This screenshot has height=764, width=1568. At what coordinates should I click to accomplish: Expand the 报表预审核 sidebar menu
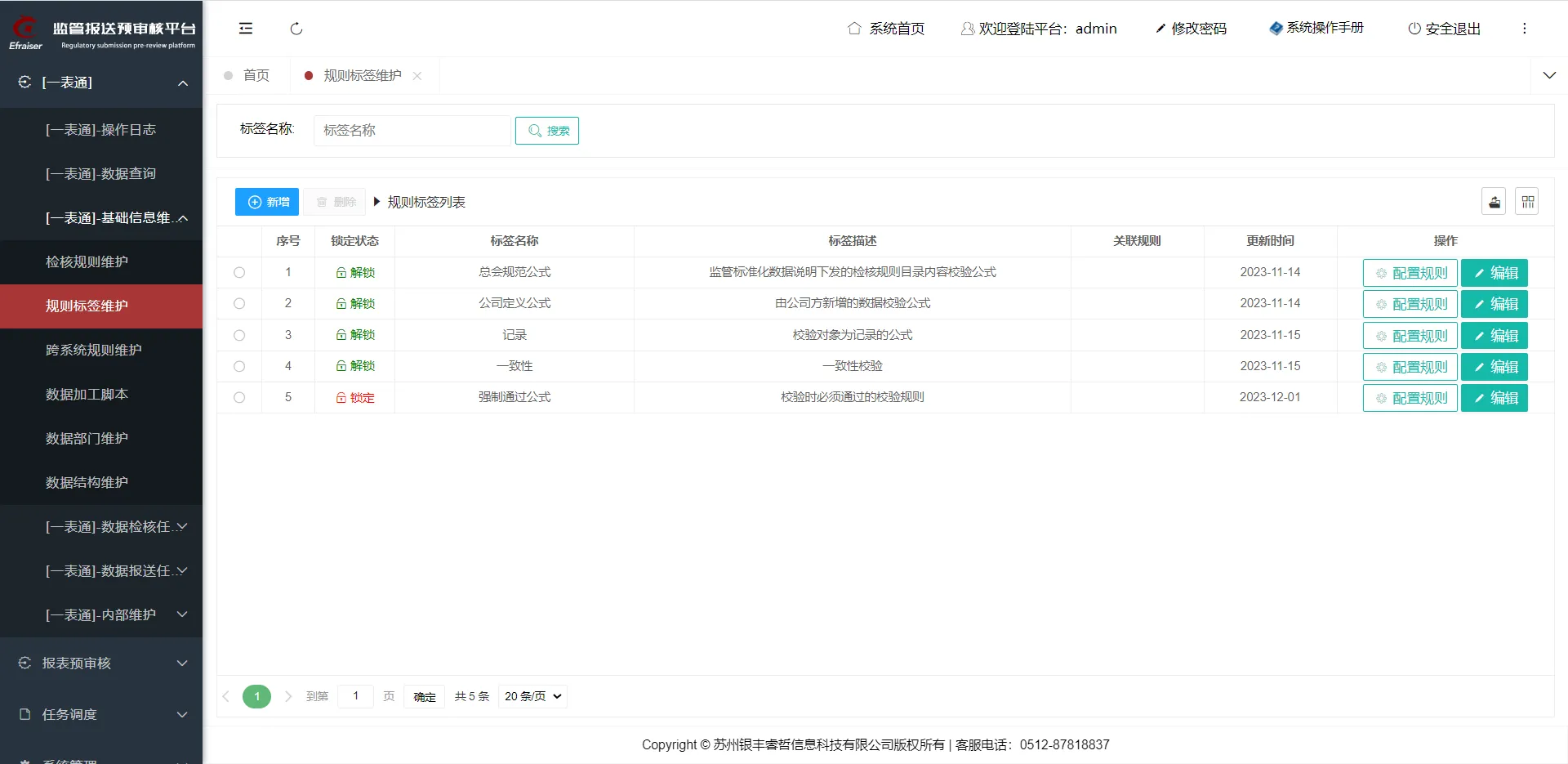pos(101,663)
